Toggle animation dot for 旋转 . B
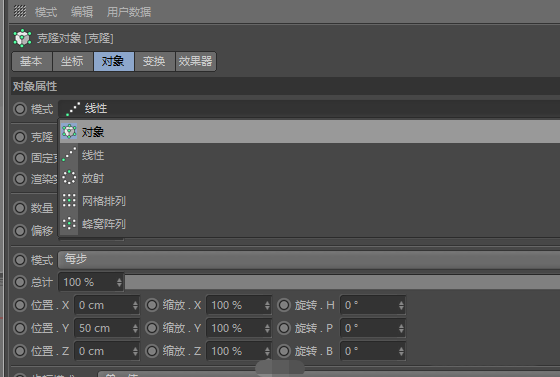560x377 pixels. (284, 351)
